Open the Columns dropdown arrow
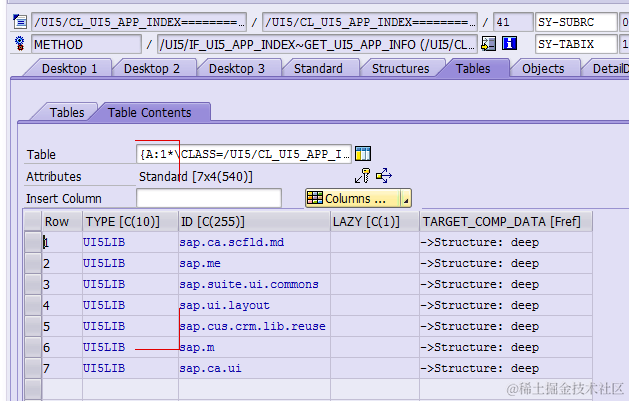This screenshot has width=629, height=401. pos(406,198)
